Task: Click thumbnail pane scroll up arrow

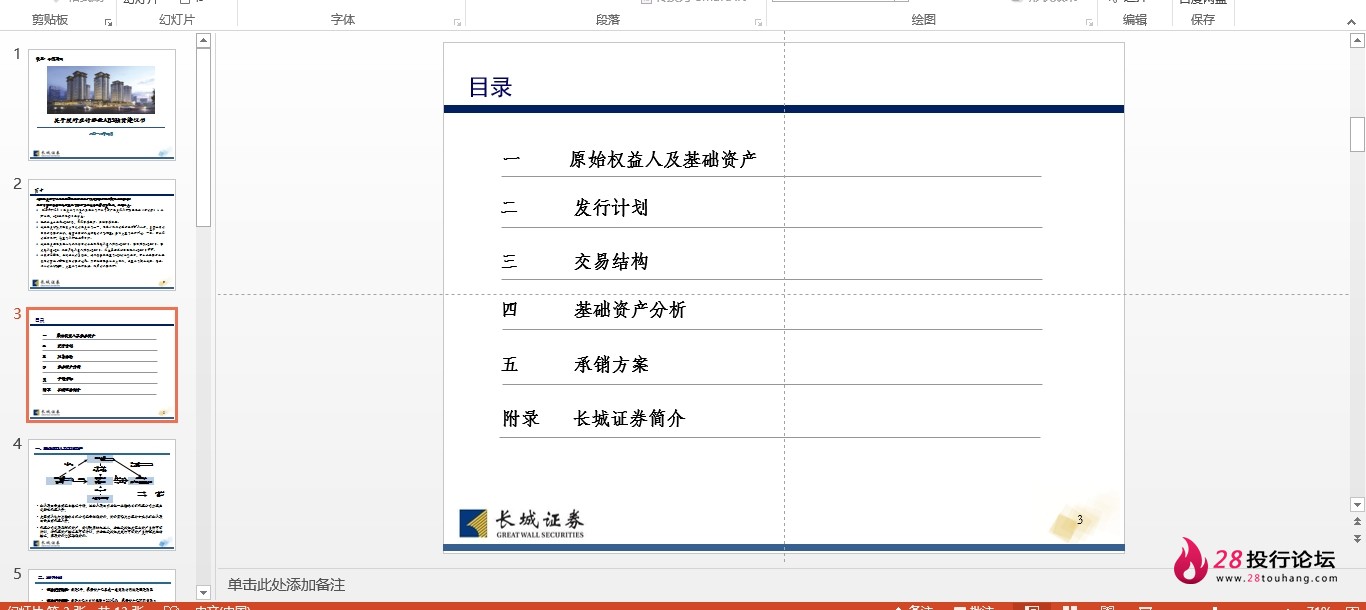Action: [203, 41]
